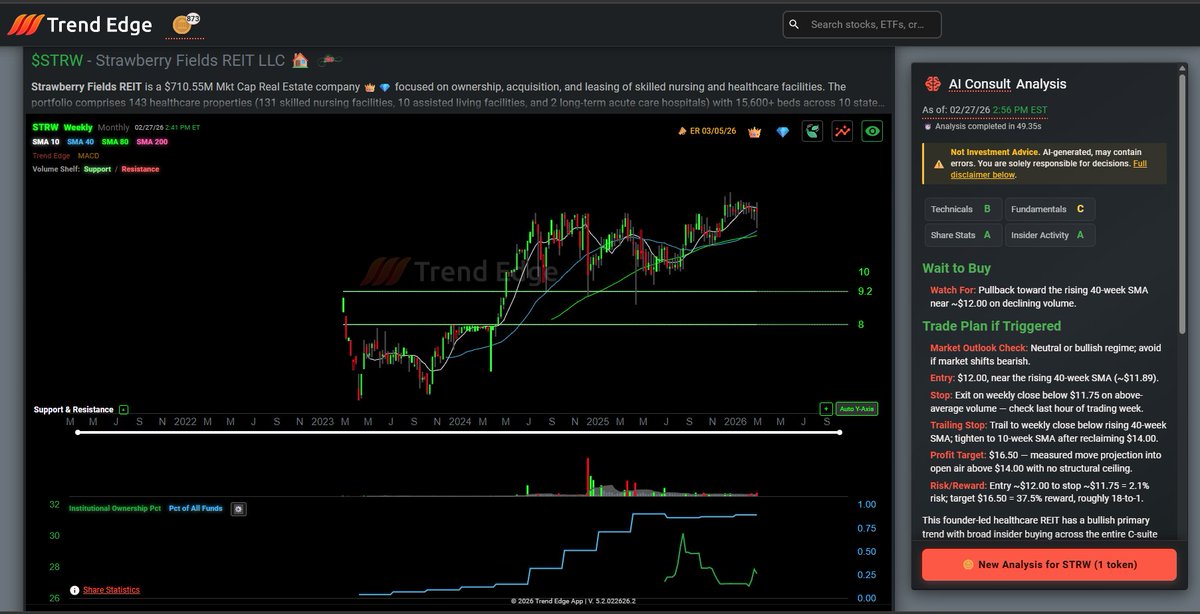Click the plus button beside Auto Y-Axis

pos(826,409)
